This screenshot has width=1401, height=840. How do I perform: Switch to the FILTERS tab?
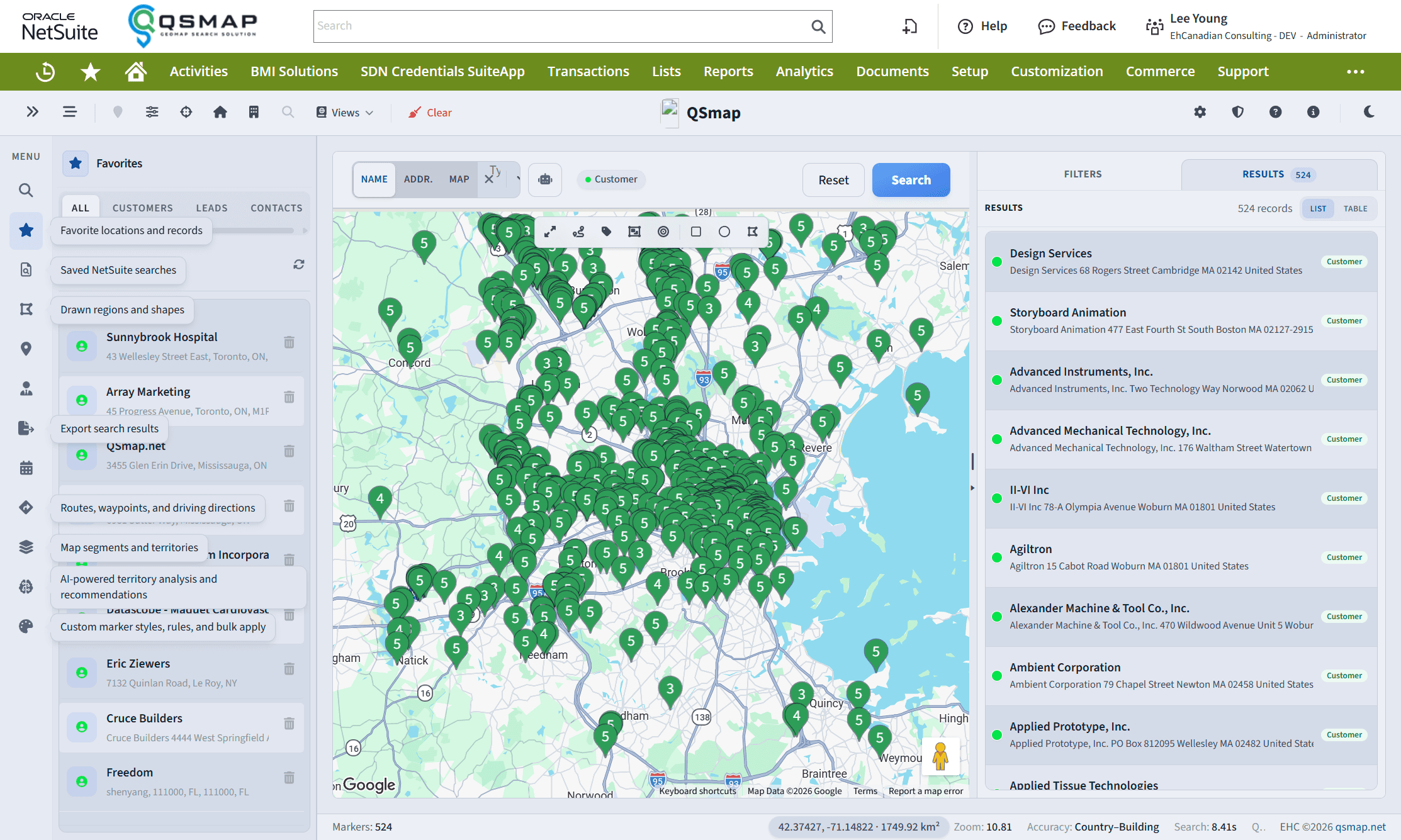[x=1083, y=174]
